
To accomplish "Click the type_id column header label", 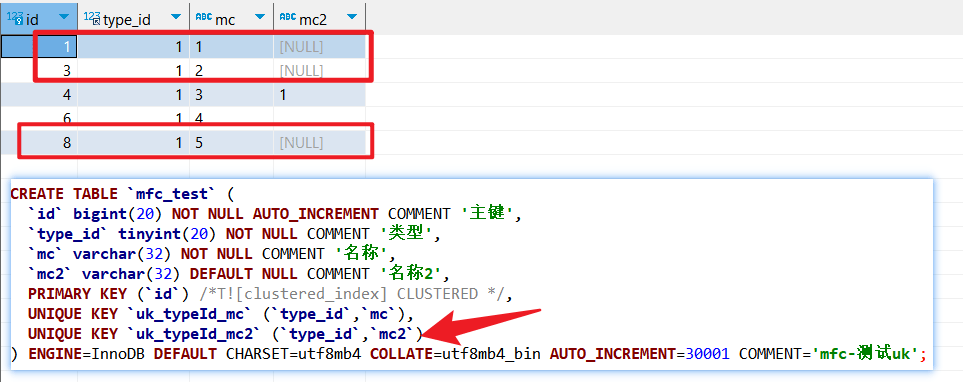I will tap(127, 20).
